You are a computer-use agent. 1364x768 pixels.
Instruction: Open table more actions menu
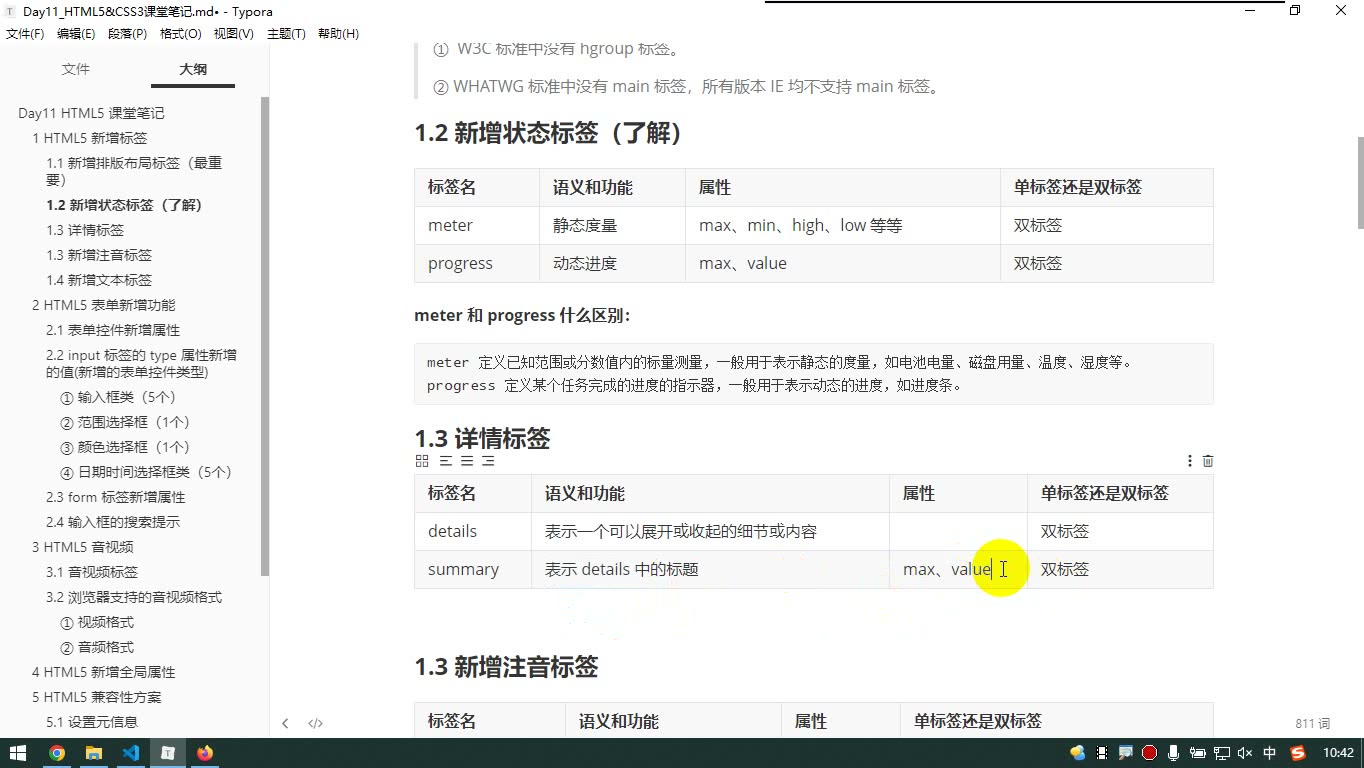1190,461
